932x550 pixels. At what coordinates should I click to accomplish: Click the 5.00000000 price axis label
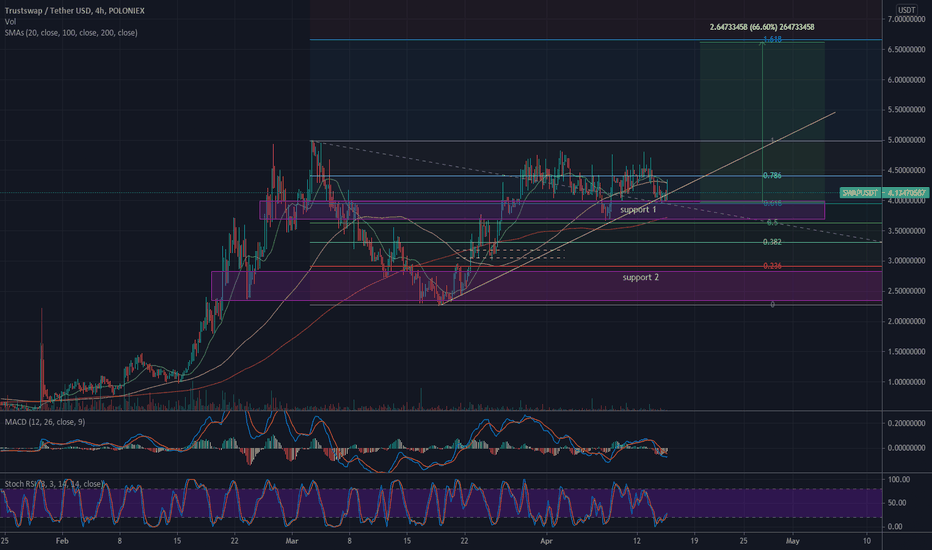[906, 140]
